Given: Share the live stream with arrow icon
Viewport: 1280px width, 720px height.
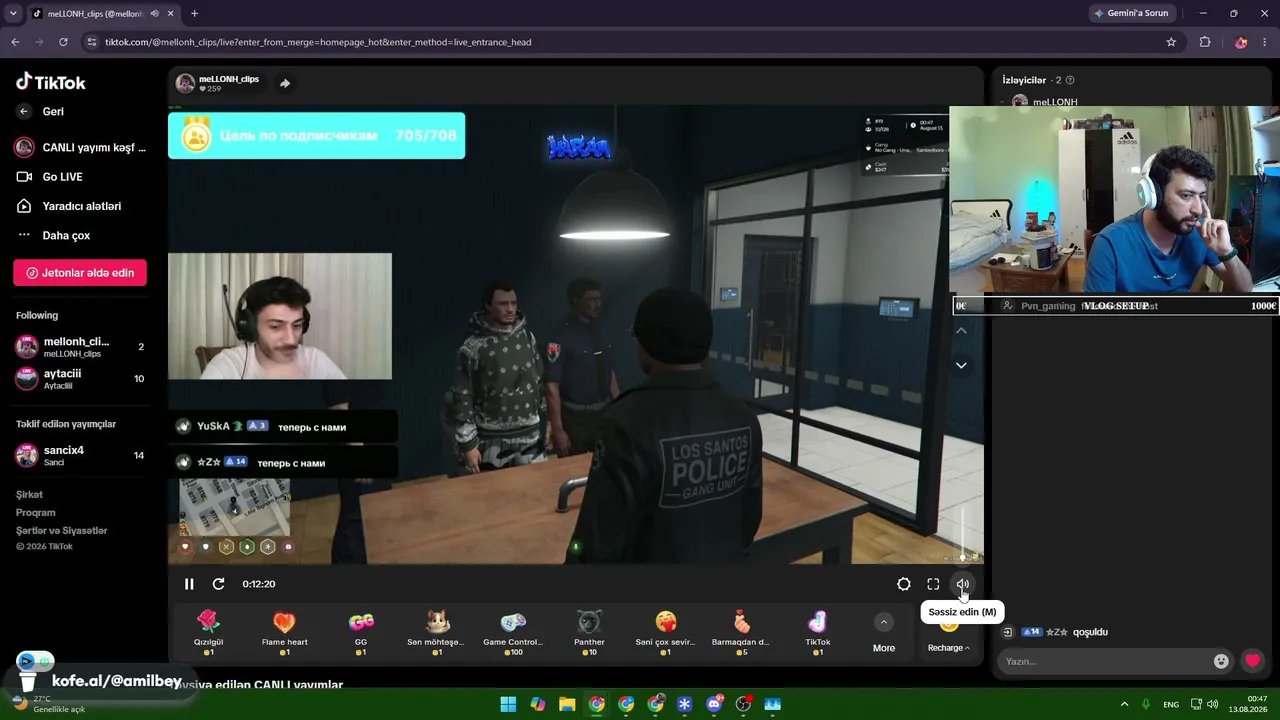Looking at the screenshot, I should (285, 83).
